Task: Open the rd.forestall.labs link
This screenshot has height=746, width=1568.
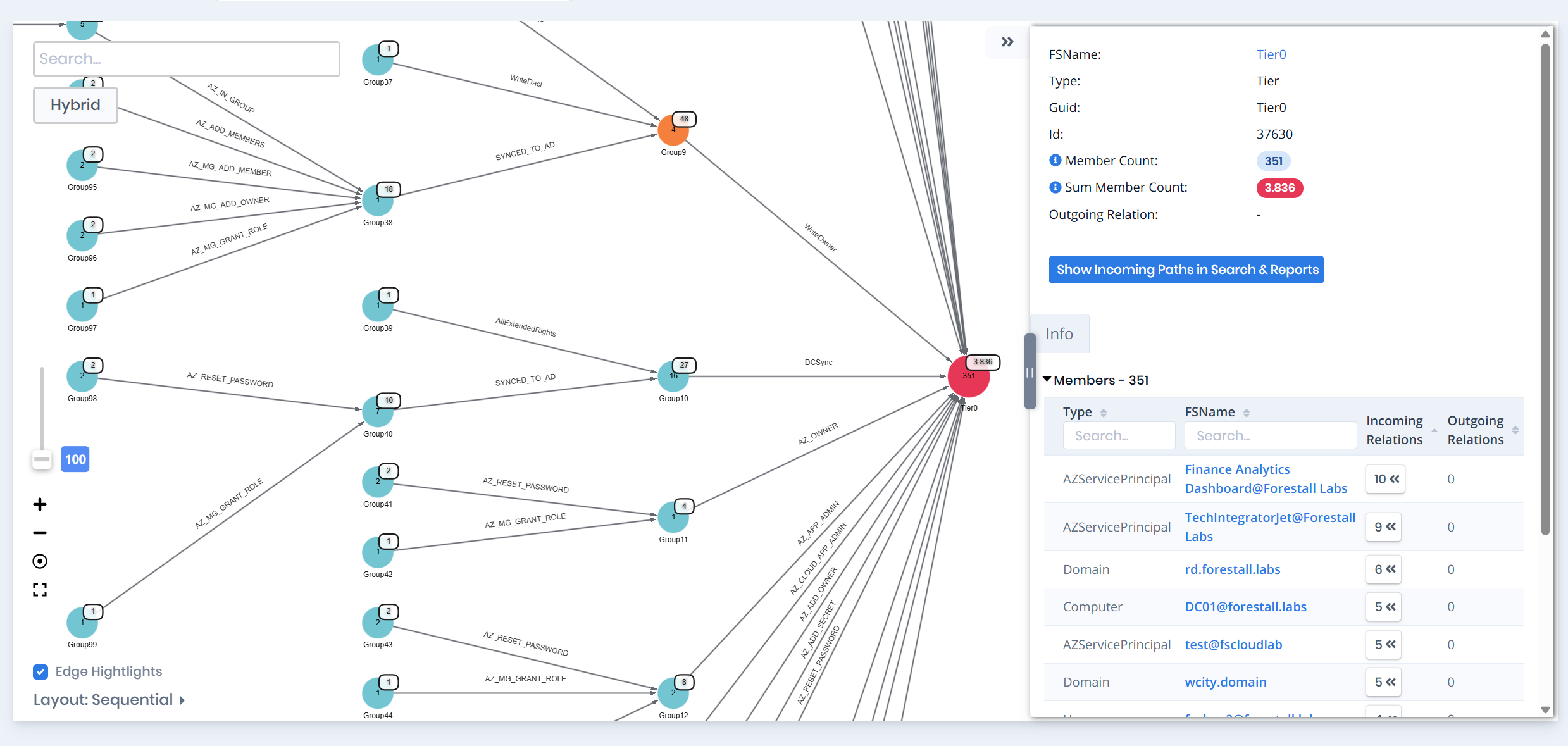Action: coord(1232,569)
